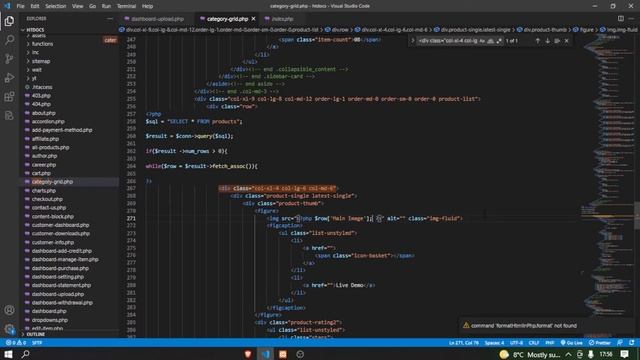The height and width of the screenshot is (360, 640).
Task: Open cart.php in explorer
Action: 41,173
